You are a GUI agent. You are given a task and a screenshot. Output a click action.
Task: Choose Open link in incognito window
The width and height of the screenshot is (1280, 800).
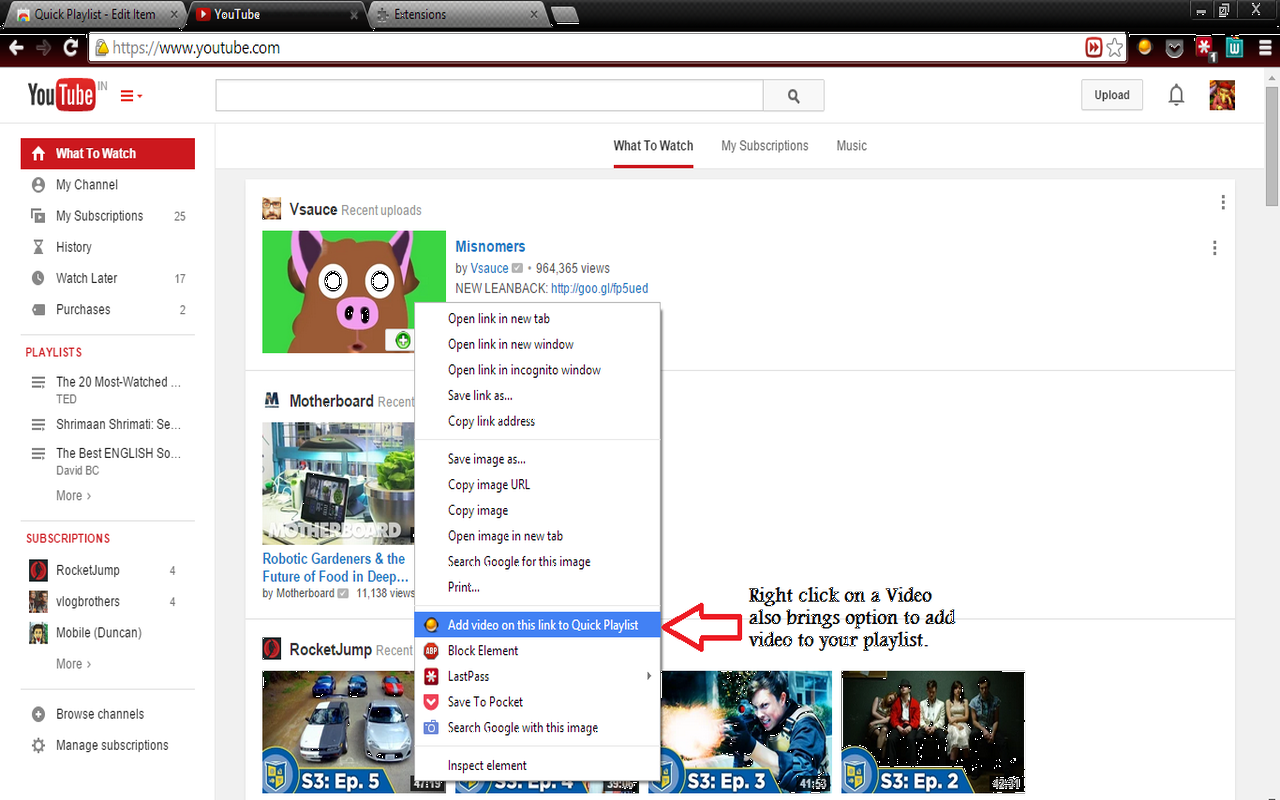[537, 370]
